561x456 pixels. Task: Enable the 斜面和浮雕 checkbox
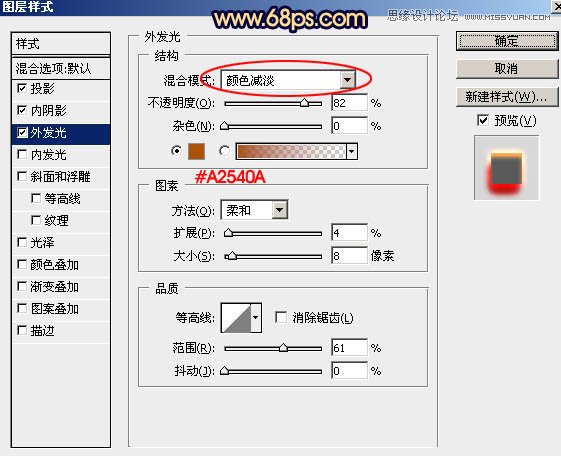(x=22, y=176)
